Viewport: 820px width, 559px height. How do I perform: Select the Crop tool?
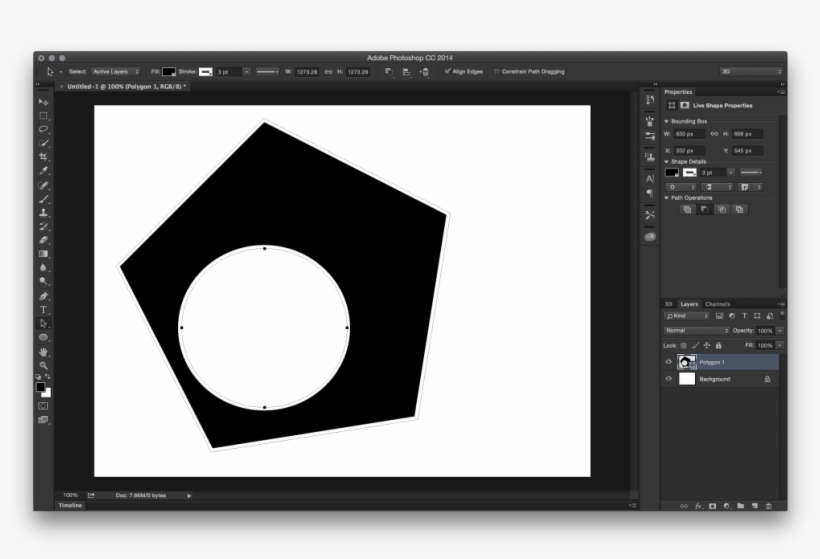(x=43, y=157)
